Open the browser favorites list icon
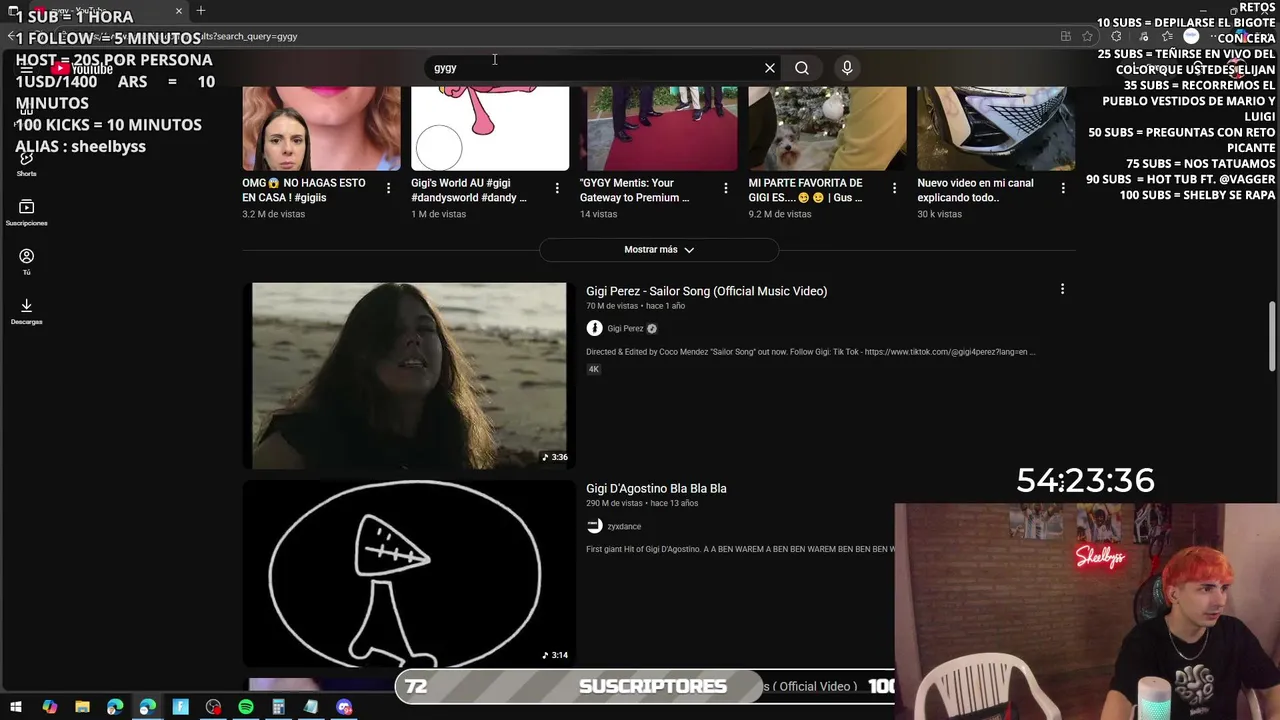1280x720 pixels. click(1167, 36)
